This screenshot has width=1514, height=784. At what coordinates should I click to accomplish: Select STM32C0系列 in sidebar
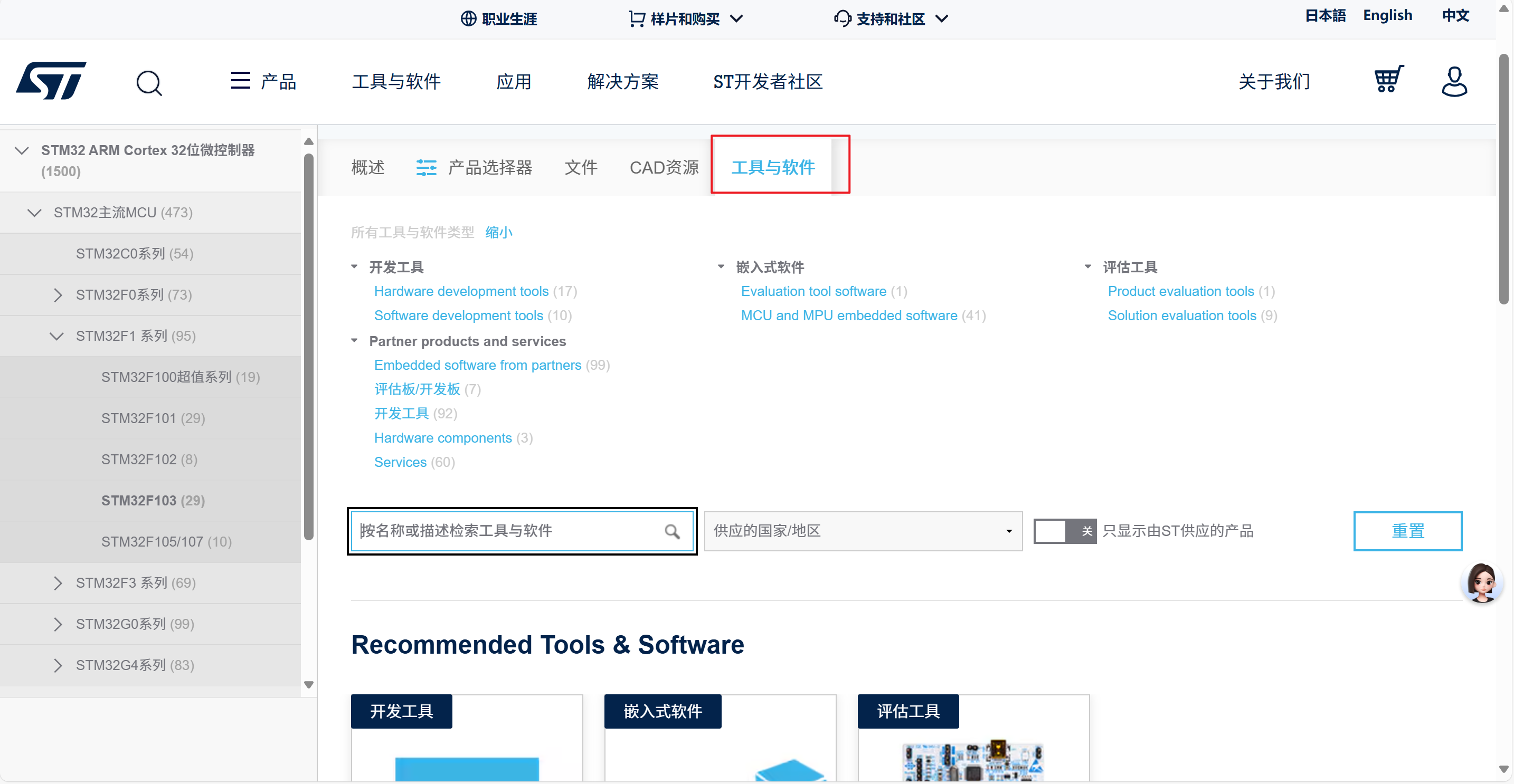[x=135, y=254]
